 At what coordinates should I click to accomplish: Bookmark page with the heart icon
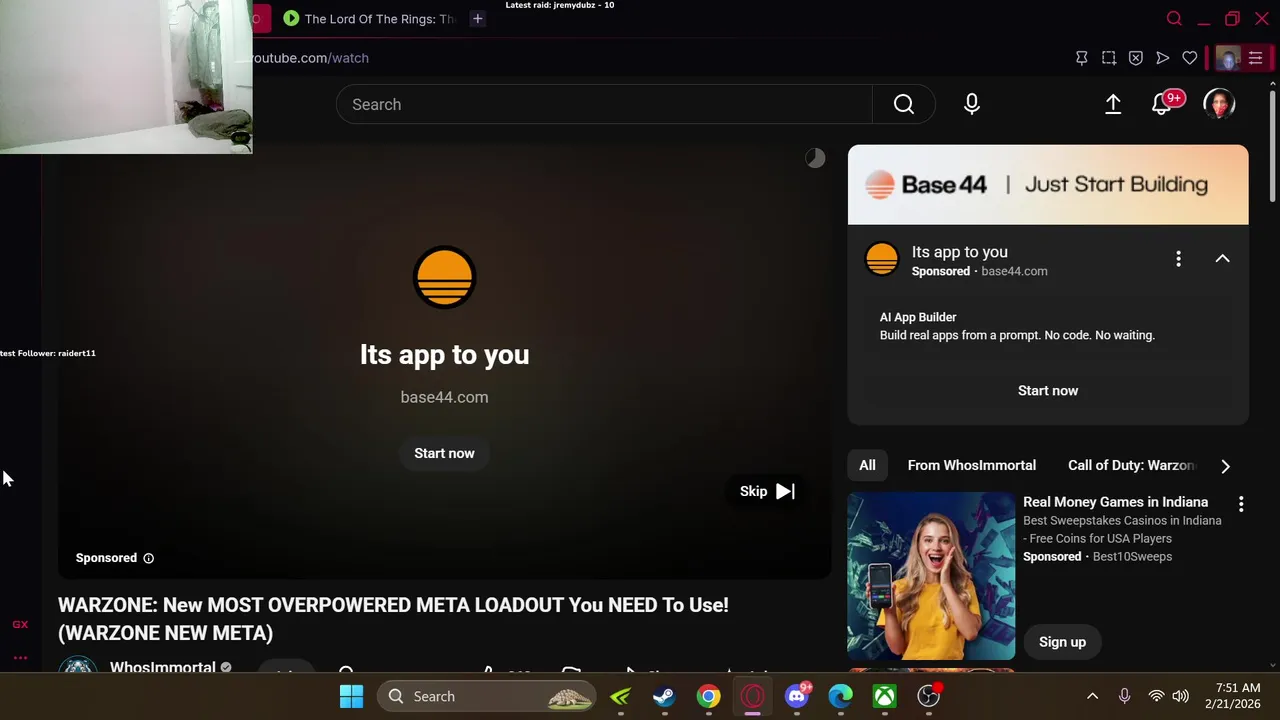point(1189,58)
